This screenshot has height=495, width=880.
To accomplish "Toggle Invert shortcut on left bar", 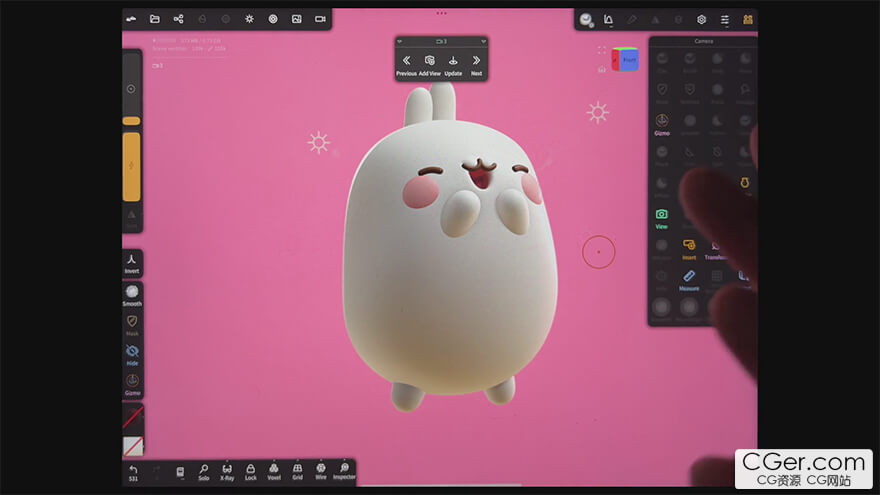I will click(x=132, y=263).
